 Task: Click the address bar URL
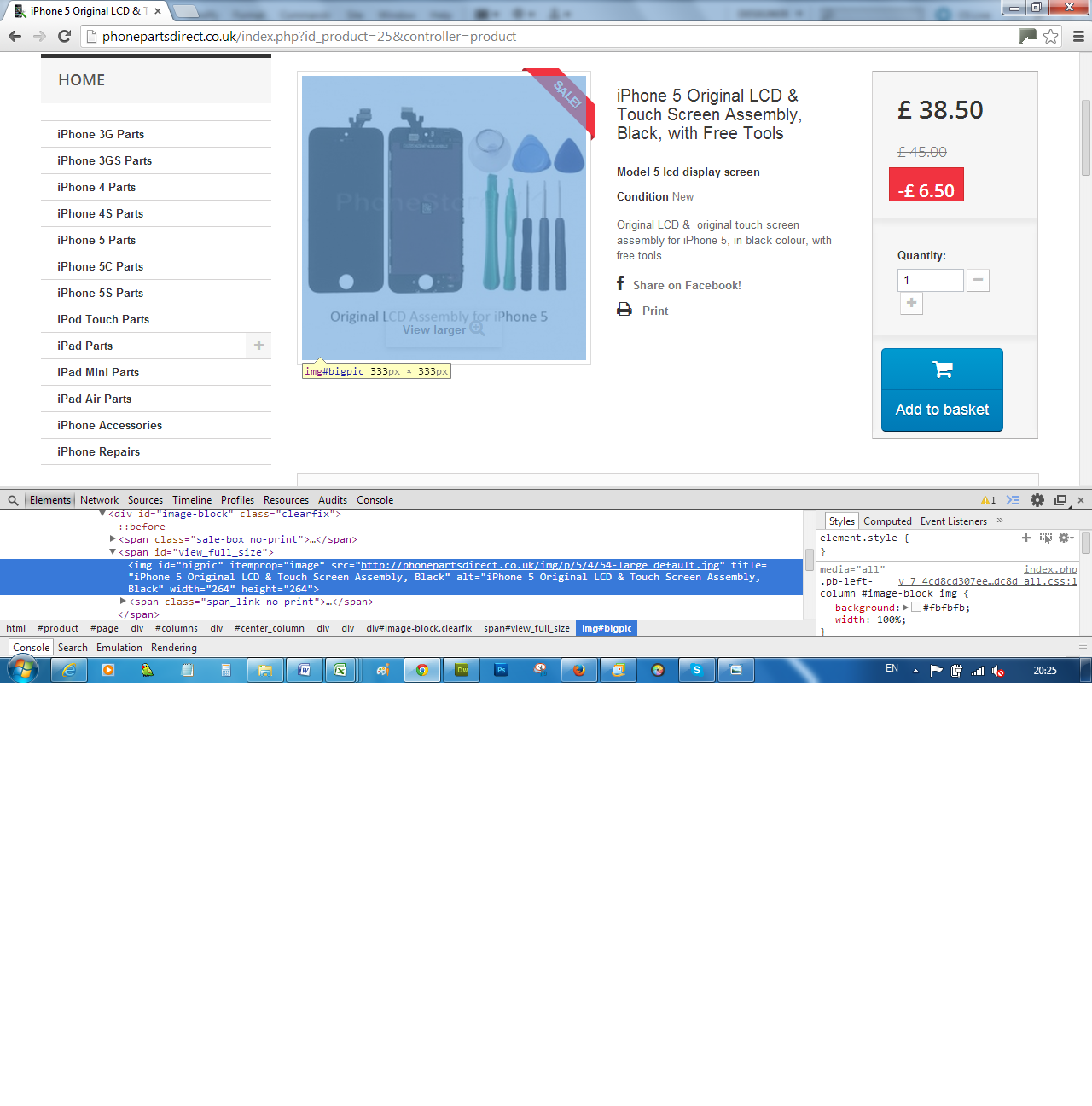pos(309,36)
